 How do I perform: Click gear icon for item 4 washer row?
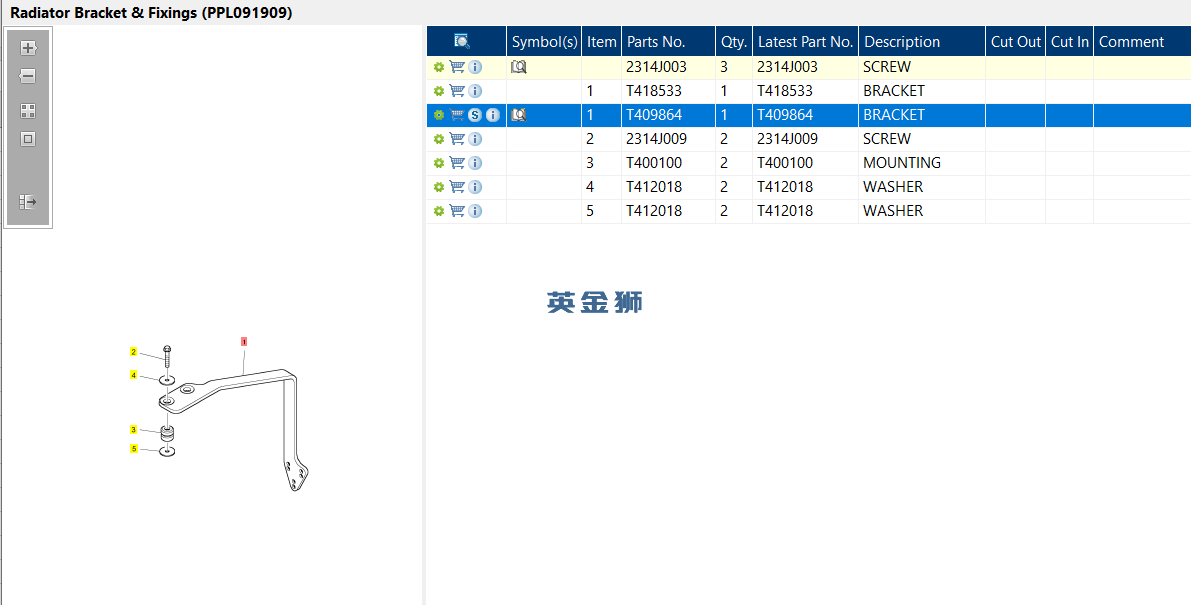438,187
